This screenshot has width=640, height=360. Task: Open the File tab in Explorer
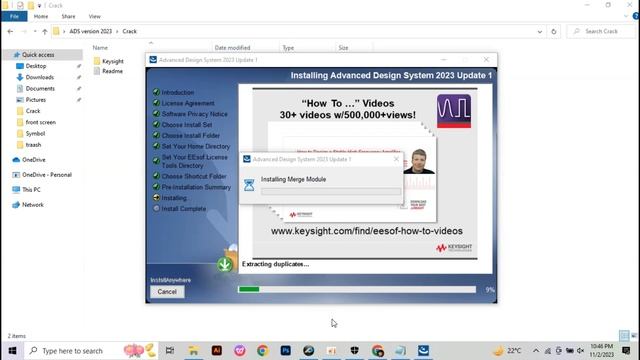[x=14, y=16]
